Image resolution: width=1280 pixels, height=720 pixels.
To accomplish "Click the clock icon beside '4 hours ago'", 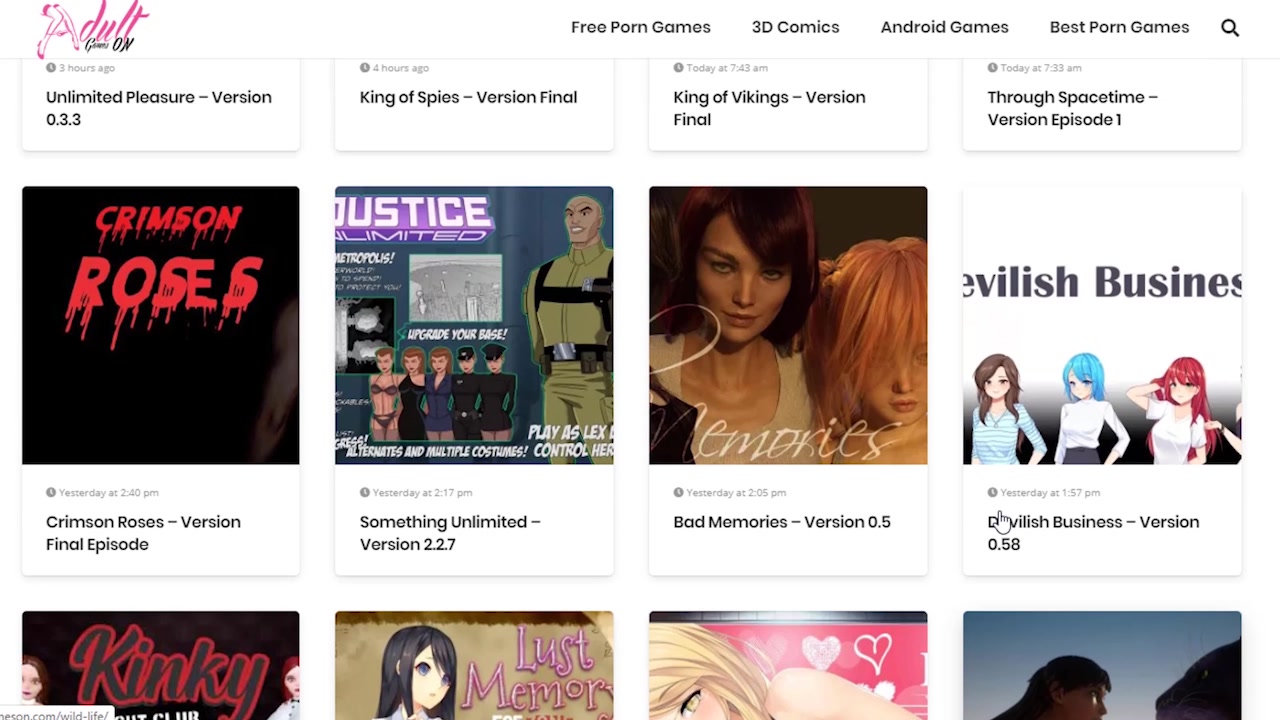I will click(365, 68).
